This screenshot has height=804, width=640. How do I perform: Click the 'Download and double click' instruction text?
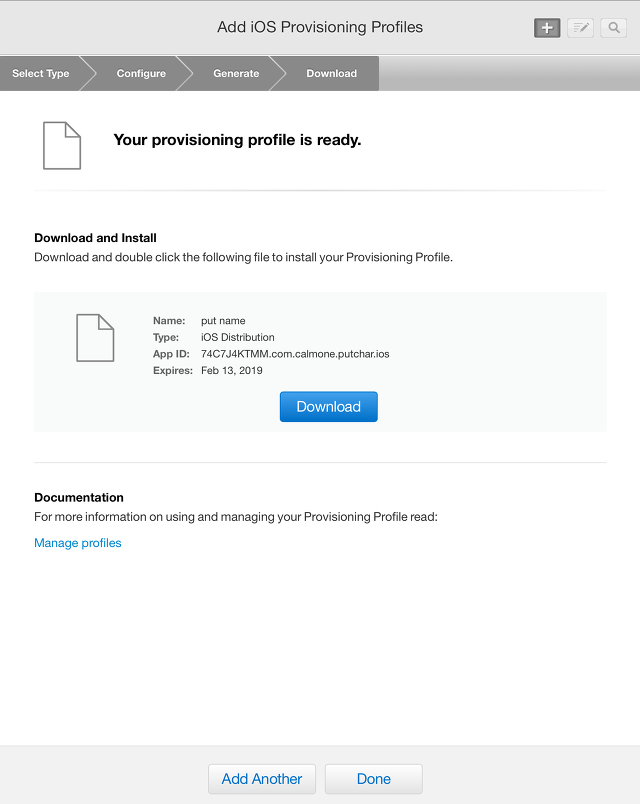click(x=244, y=257)
